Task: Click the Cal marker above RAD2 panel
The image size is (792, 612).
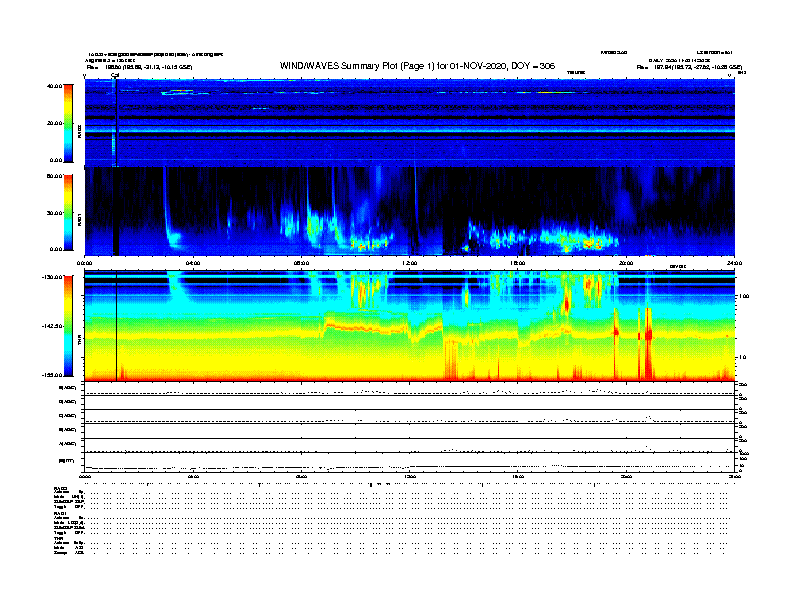Action: point(115,76)
